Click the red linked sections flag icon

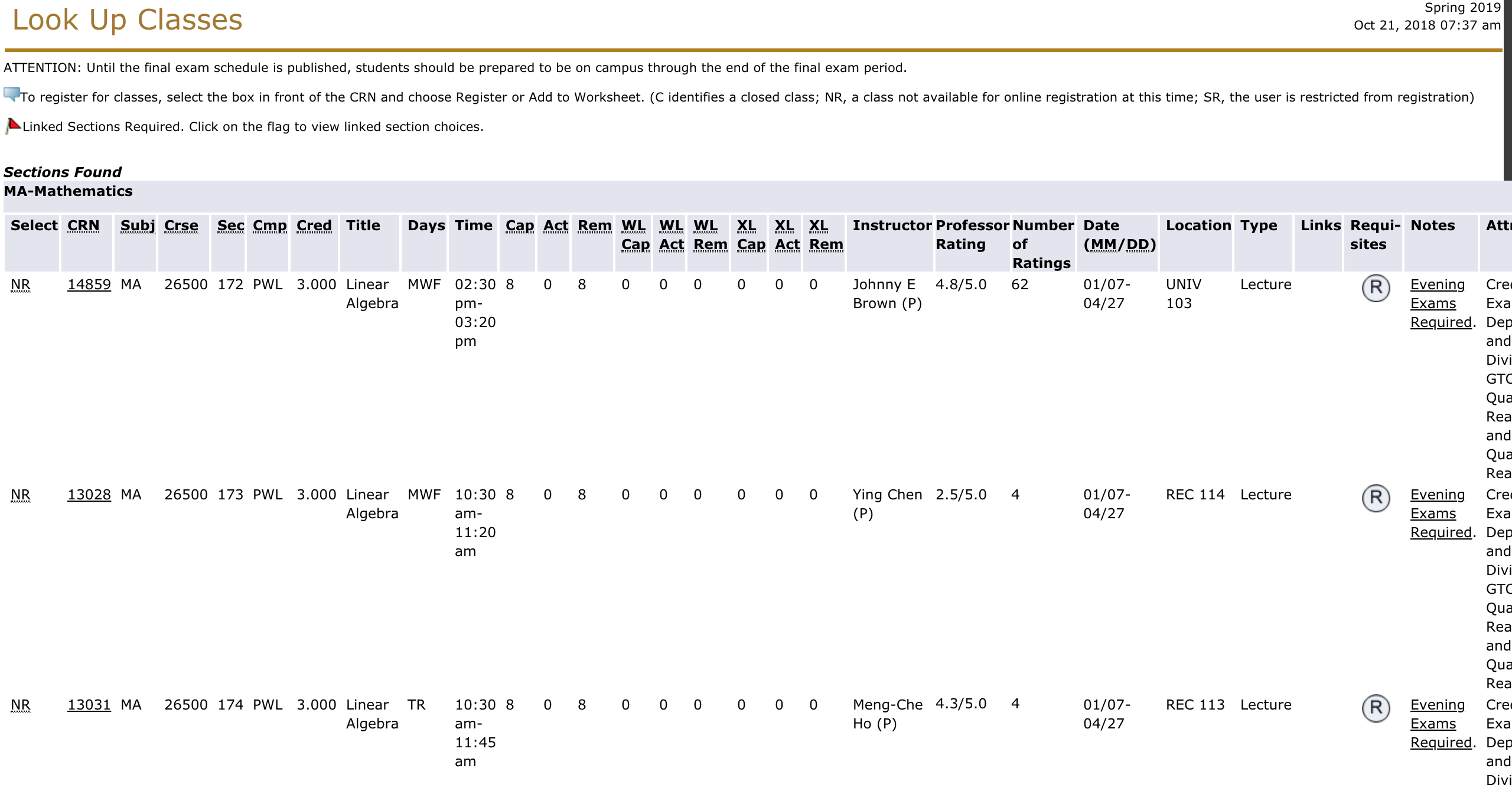12,126
